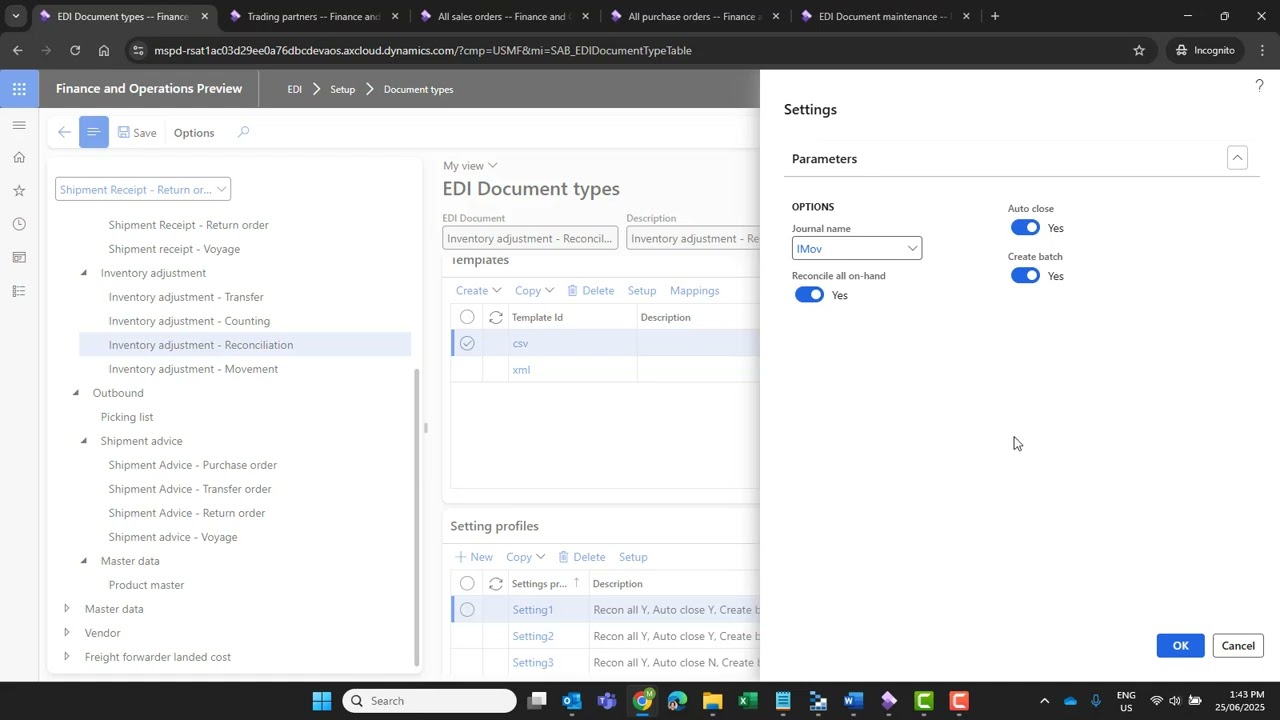The height and width of the screenshot is (720, 1280).
Task: Select Inventory adjustment - Movement tree item
Action: click(193, 369)
